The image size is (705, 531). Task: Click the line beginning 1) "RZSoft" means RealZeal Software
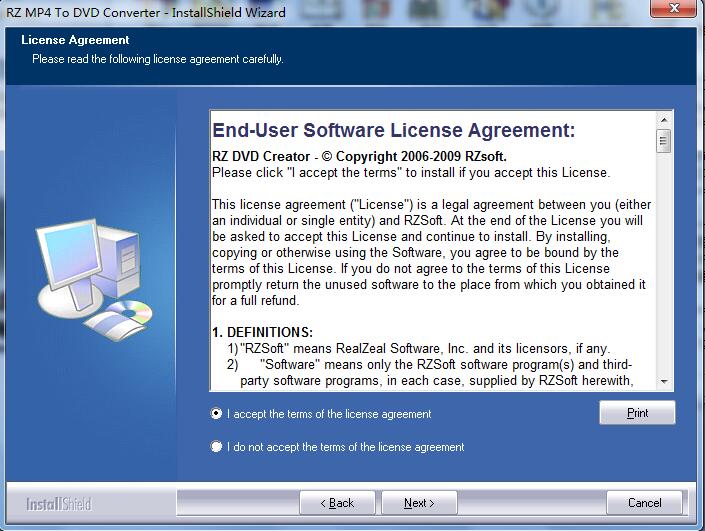[x=419, y=348]
